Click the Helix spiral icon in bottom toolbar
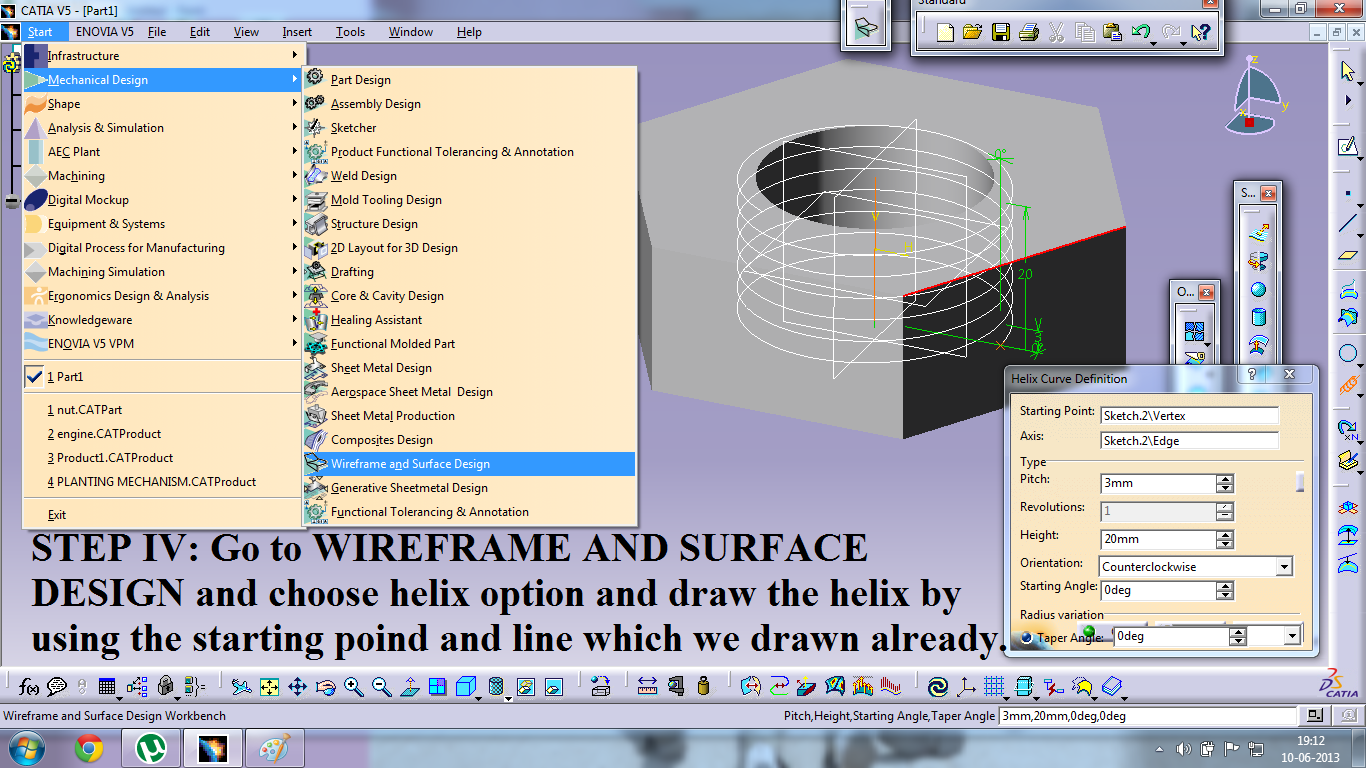The height and width of the screenshot is (768, 1366). tap(938, 687)
